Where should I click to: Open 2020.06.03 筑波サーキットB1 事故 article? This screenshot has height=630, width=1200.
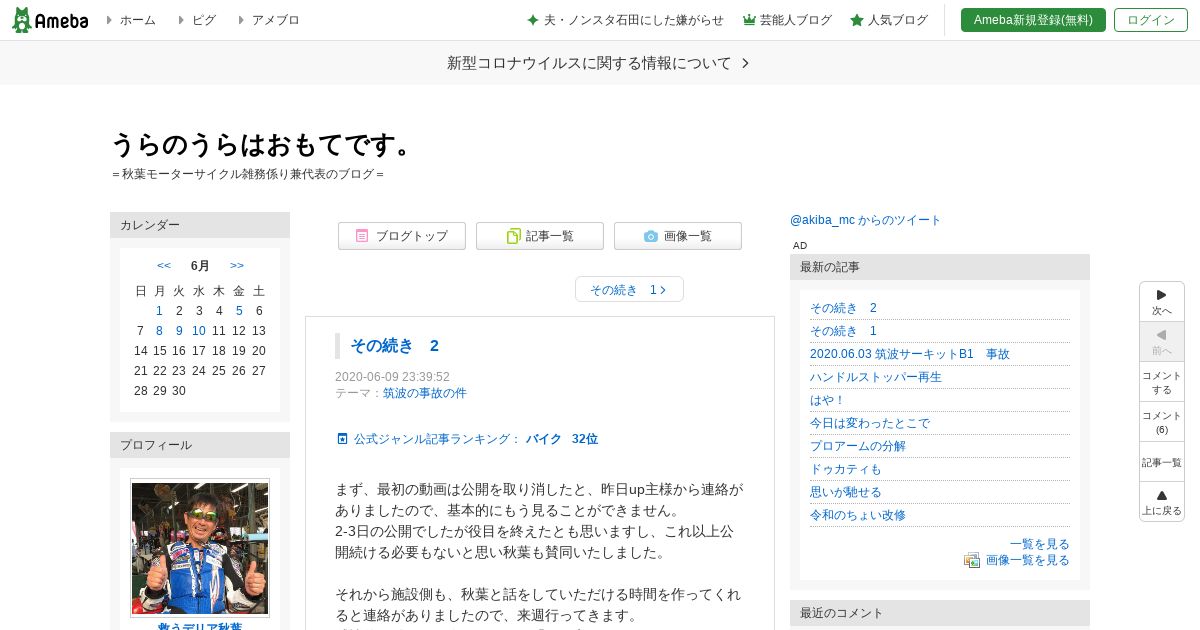910,354
